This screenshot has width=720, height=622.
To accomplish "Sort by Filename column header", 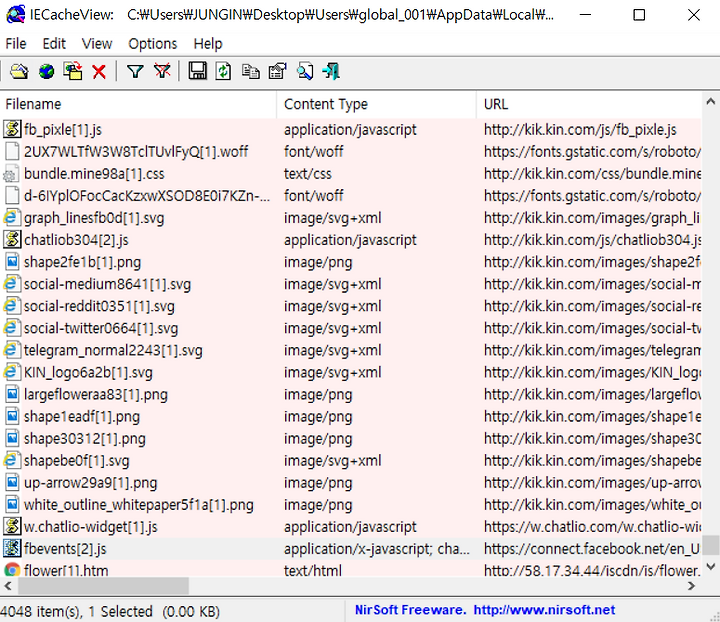I will [x=139, y=104].
